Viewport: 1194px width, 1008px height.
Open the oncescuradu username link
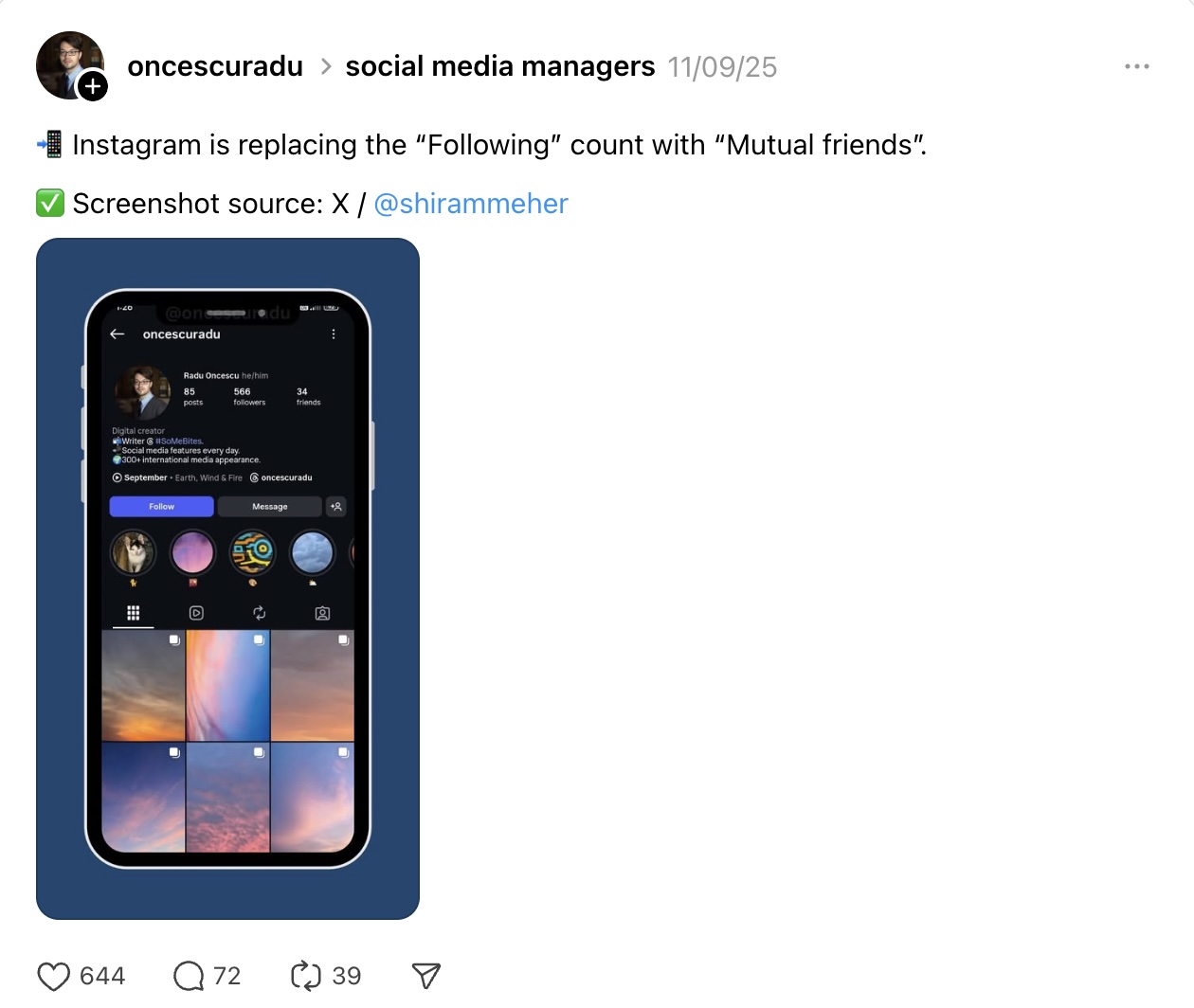coord(215,66)
